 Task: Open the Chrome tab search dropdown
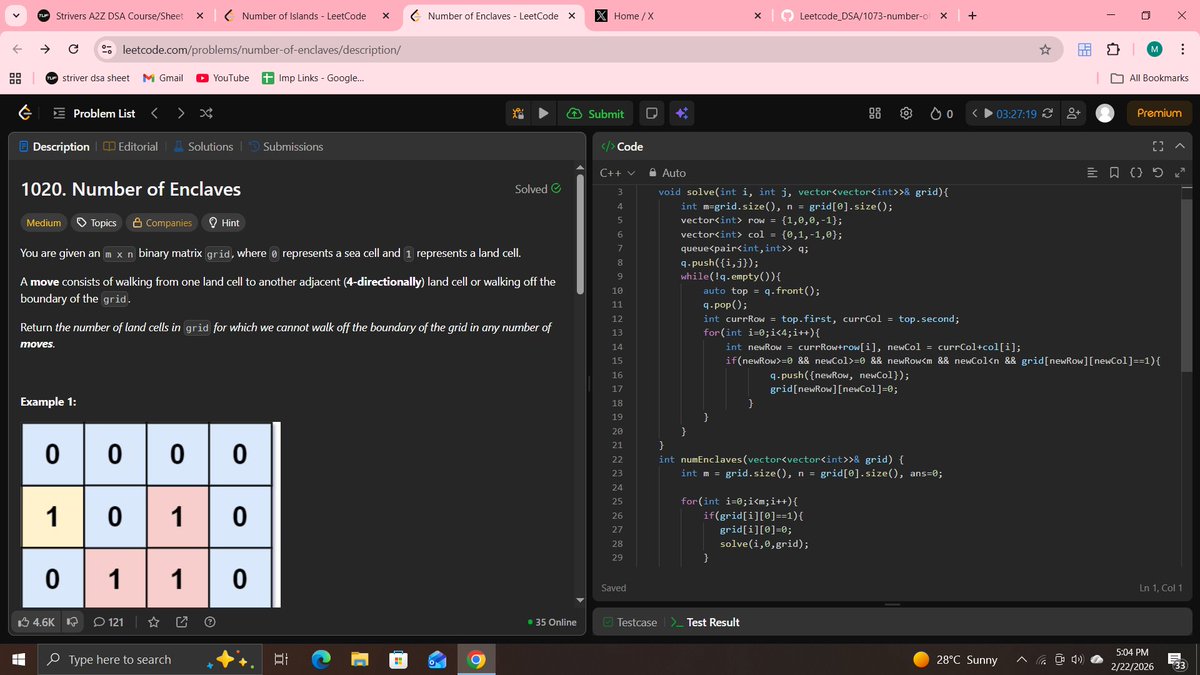point(15,16)
